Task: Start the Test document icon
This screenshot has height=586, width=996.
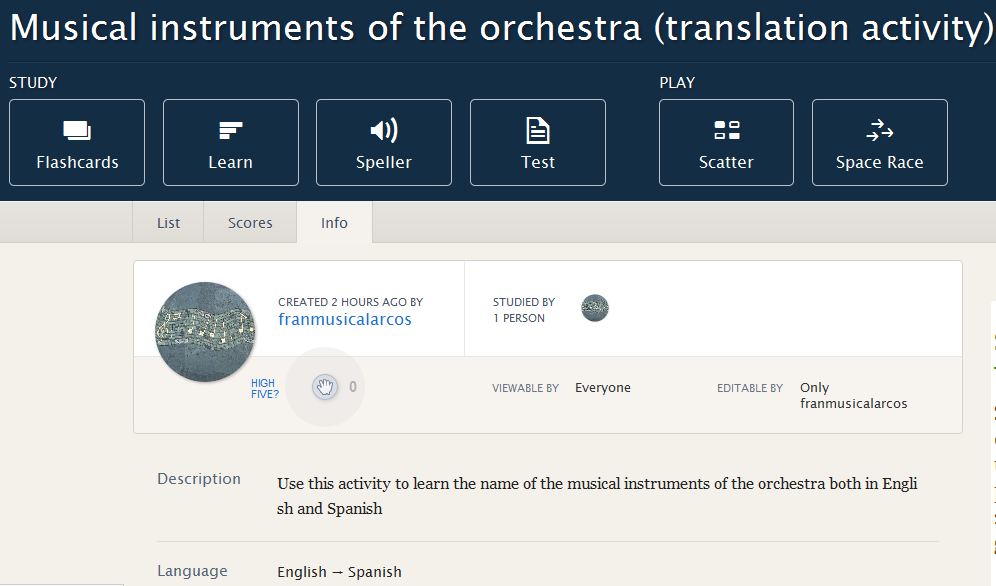Action: pyautogui.click(x=538, y=131)
